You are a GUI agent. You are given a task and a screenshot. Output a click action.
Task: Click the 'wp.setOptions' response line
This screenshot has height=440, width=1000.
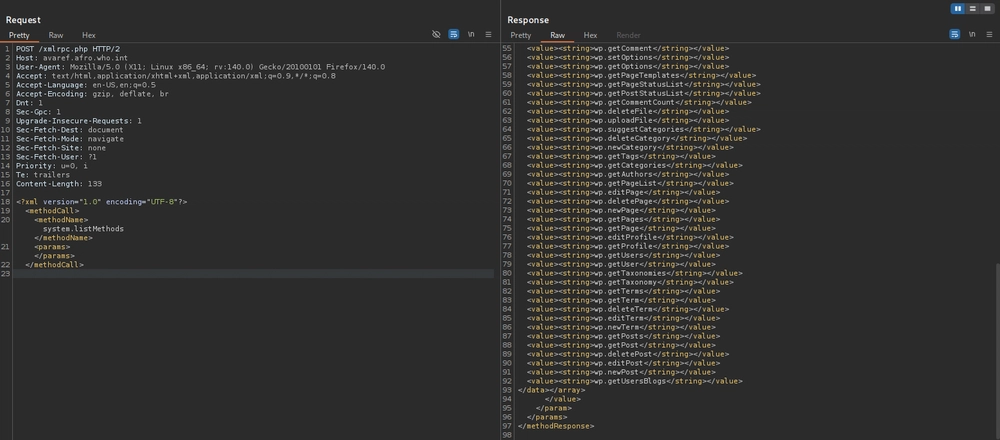(628, 57)
